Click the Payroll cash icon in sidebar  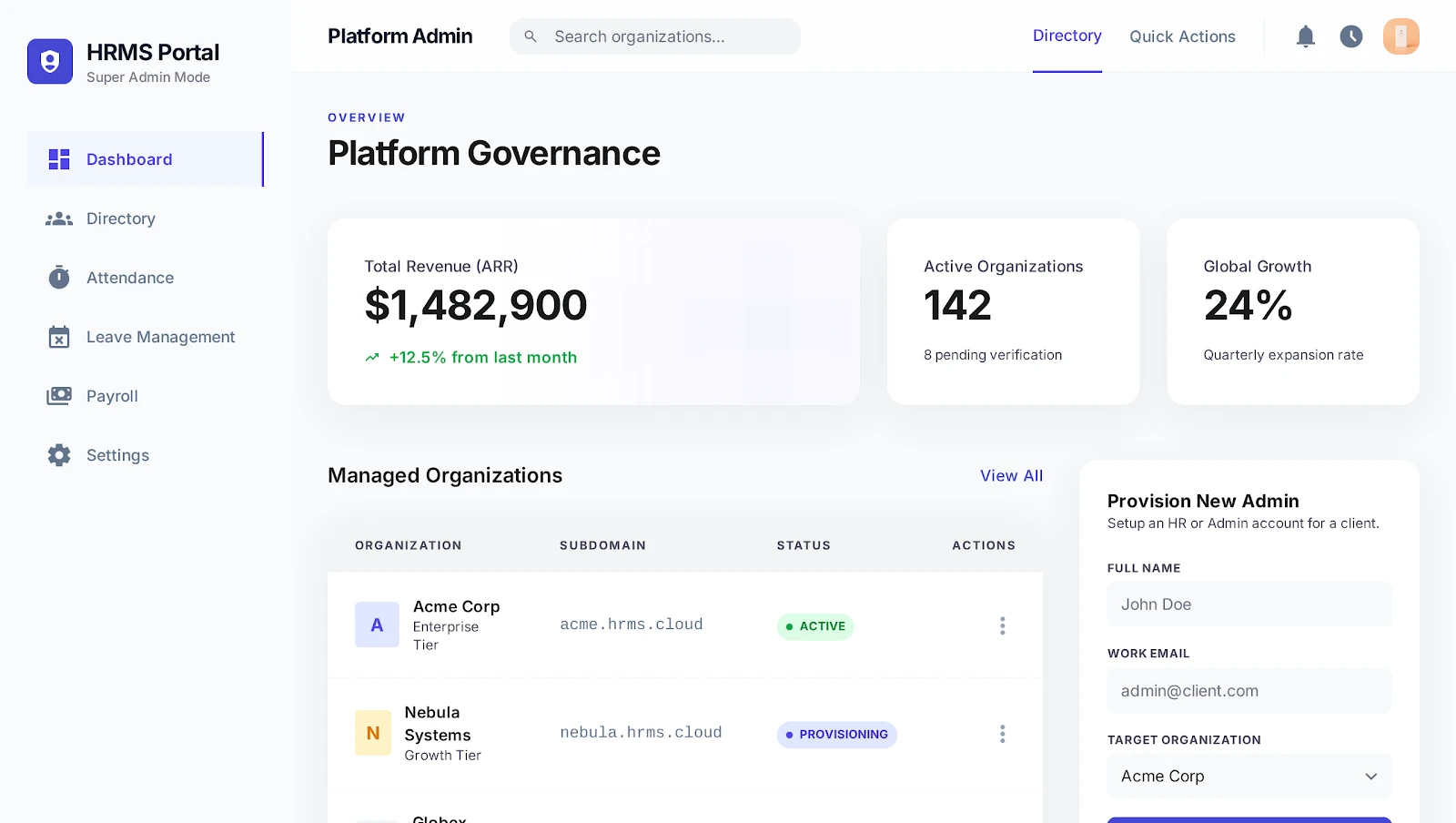pyautogui.click(x=59, y=396)
